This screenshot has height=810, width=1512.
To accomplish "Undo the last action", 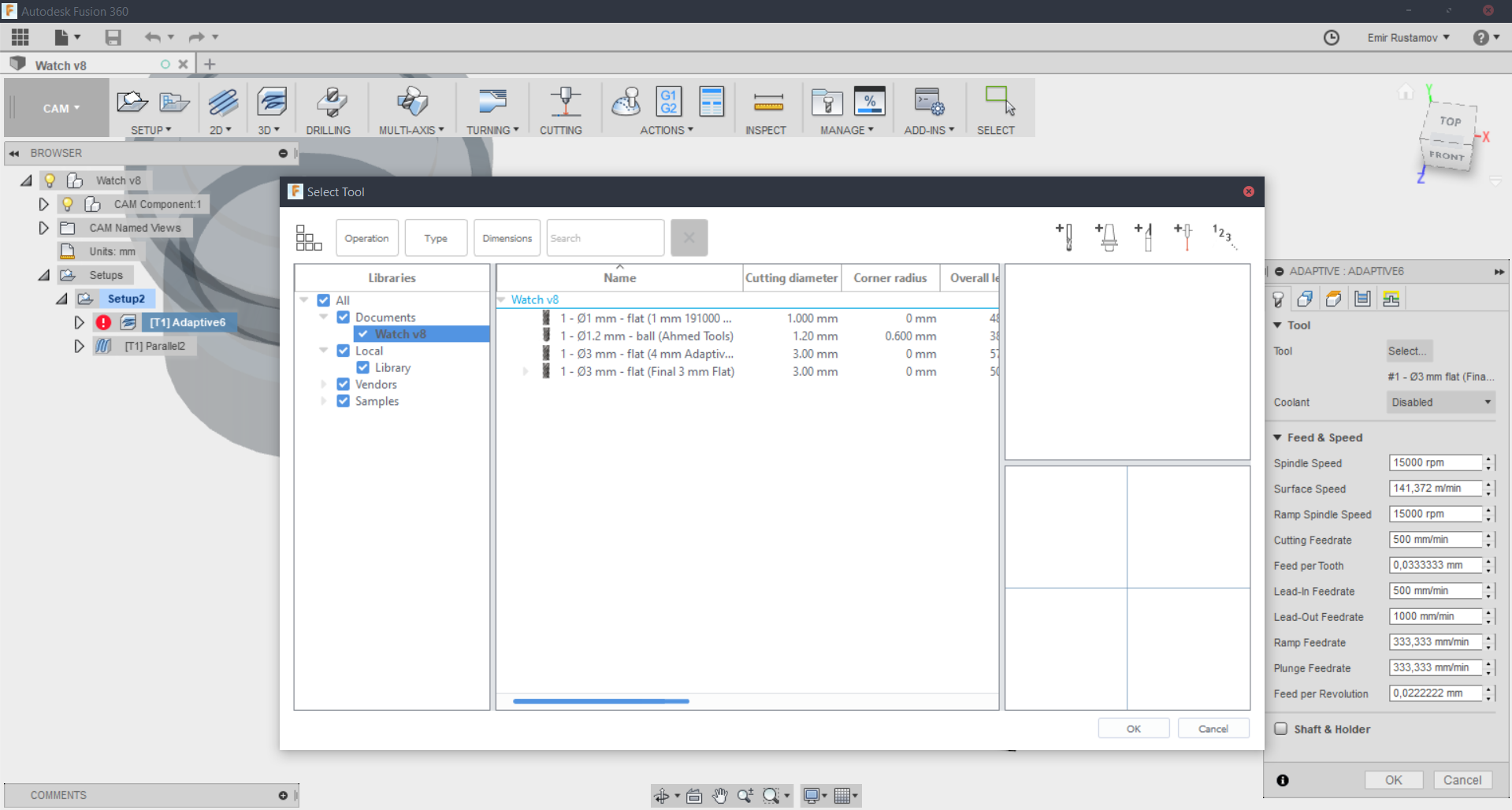I will [x=152, y=37].
